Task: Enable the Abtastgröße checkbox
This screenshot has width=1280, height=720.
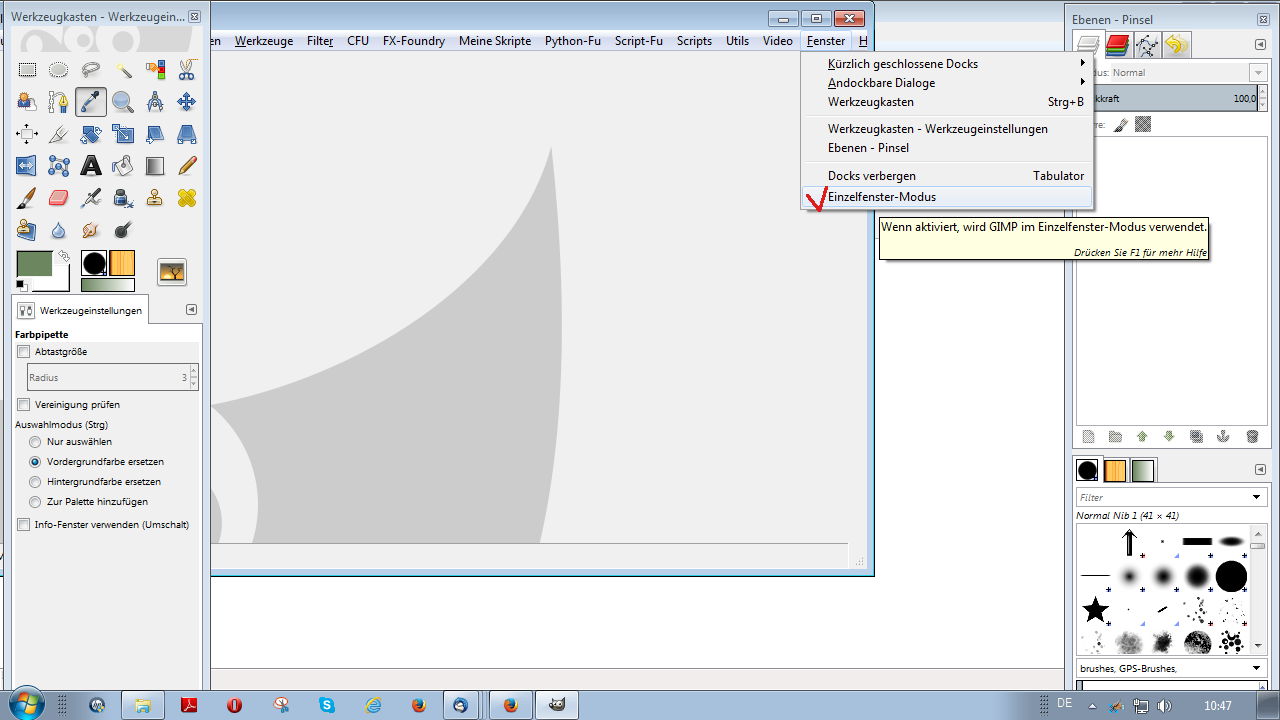Action: pyautogui.click(x=24, y=352)
